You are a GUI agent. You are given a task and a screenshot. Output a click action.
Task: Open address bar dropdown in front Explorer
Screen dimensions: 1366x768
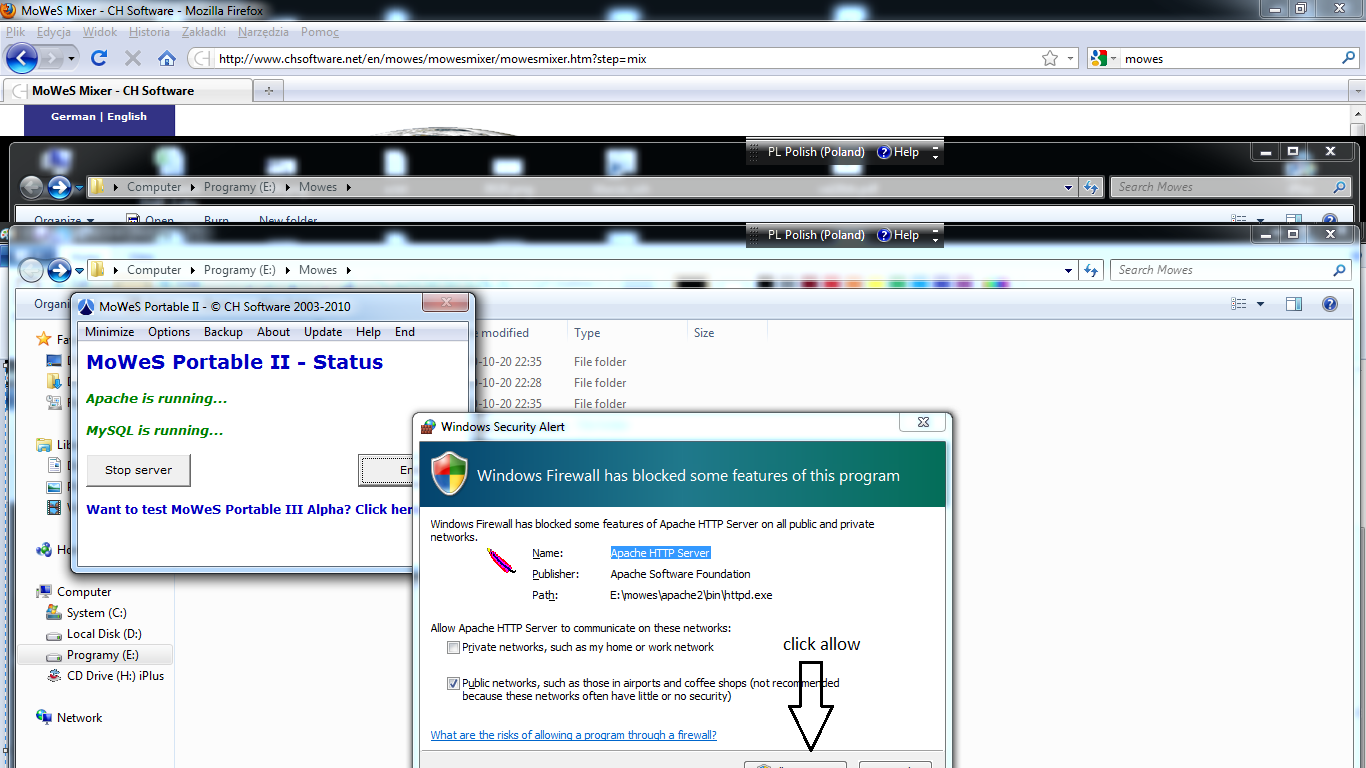click(1069, 270)
